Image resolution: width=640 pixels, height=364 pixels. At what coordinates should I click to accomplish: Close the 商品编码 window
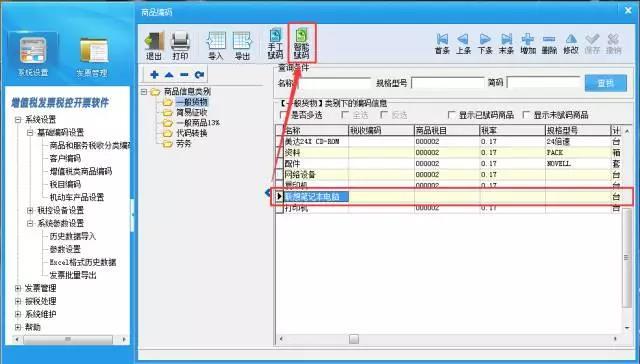(x=628, y=11)
